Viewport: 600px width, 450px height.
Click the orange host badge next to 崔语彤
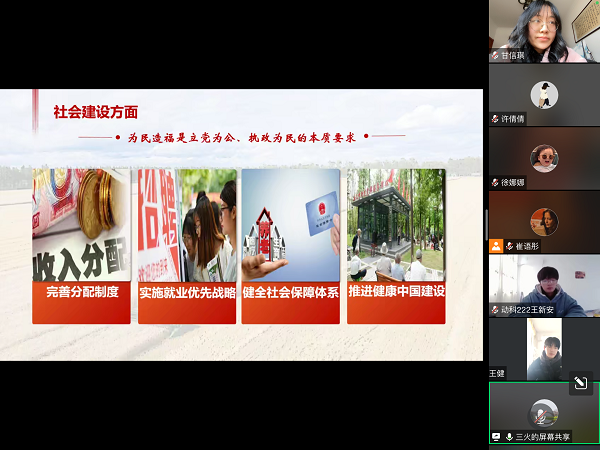click(496, 245)
